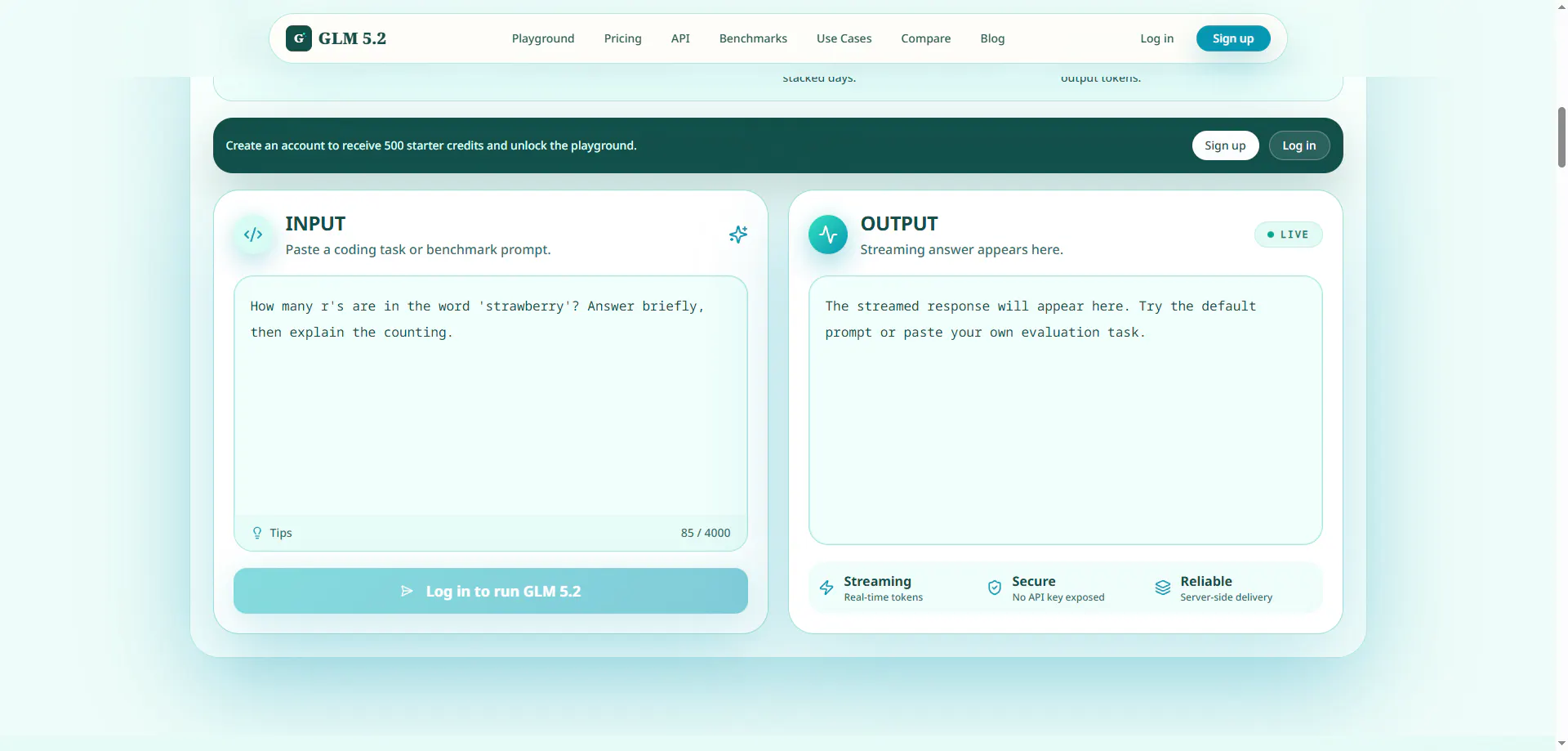
Task: Click the OUTPUT panel heading
Action: [899, 224]
